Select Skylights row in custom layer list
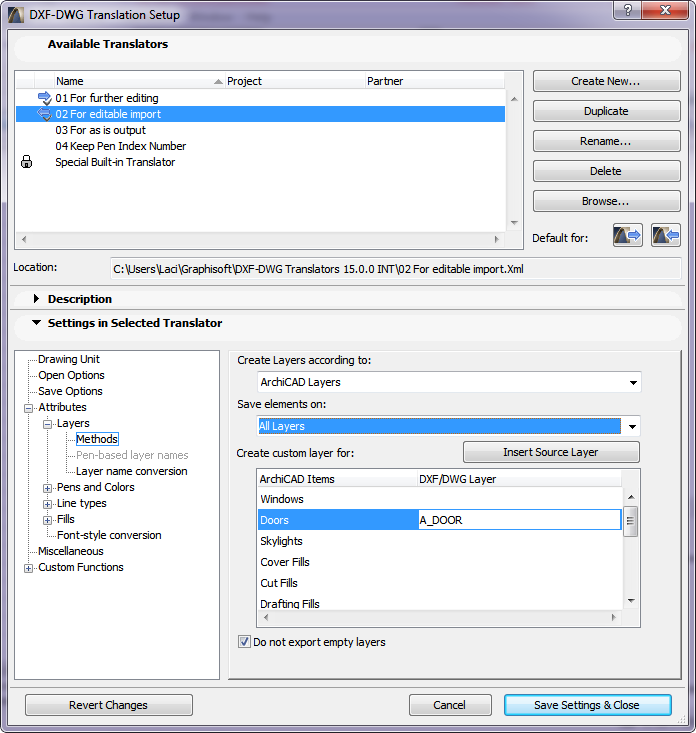 (x=440, y=541)
